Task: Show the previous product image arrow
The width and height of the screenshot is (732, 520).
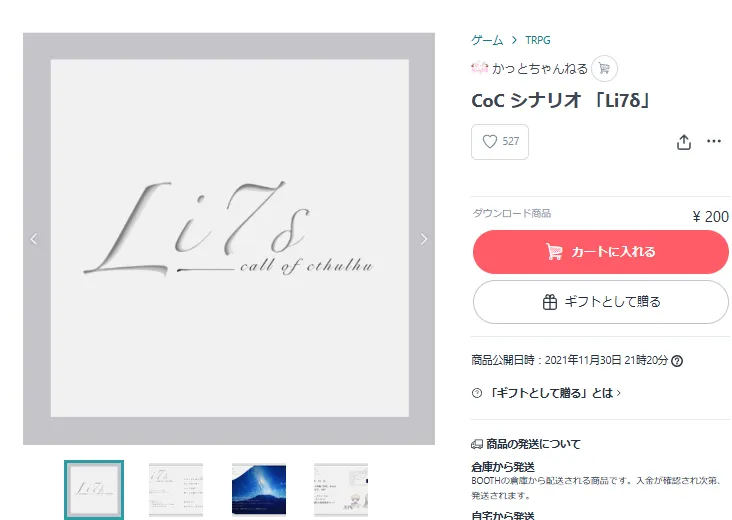Action: pos(34,239)
